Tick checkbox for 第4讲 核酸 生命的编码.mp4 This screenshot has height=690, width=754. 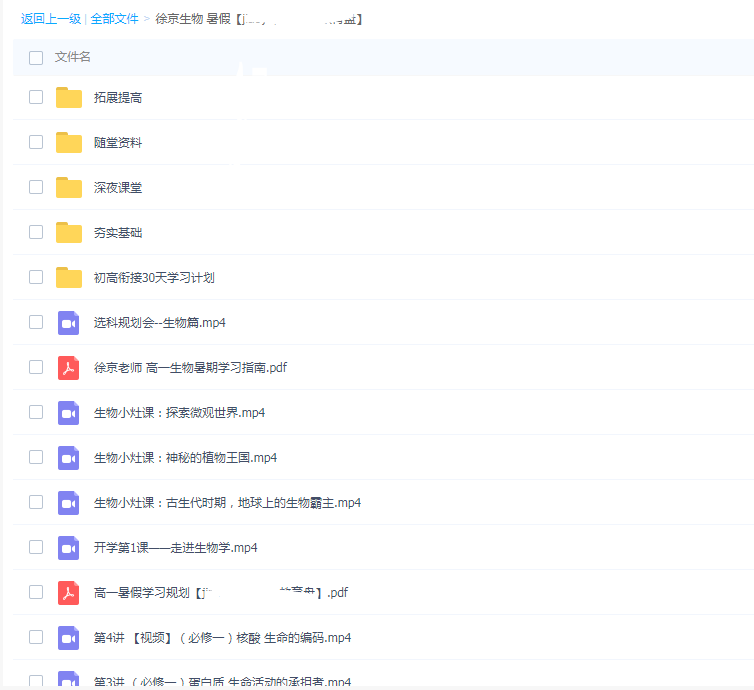pyautogui.click(x=36, y=637)
